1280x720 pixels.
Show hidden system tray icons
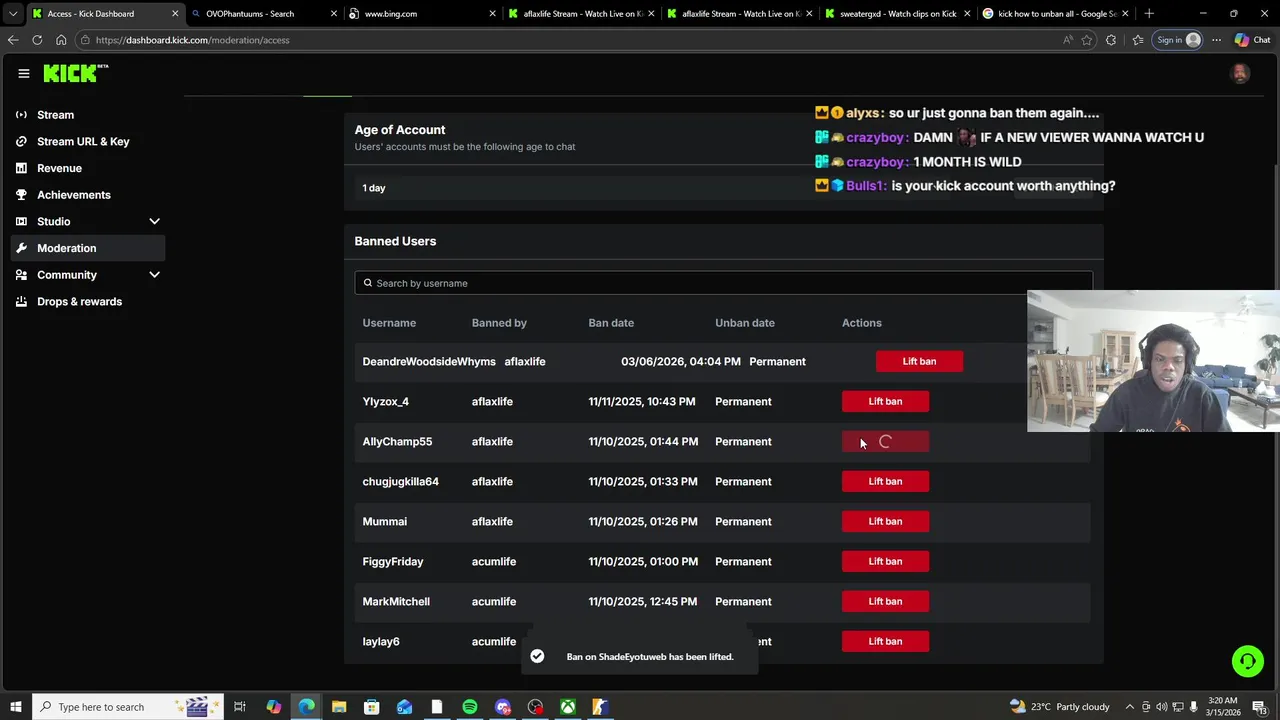coord(1130,707)
